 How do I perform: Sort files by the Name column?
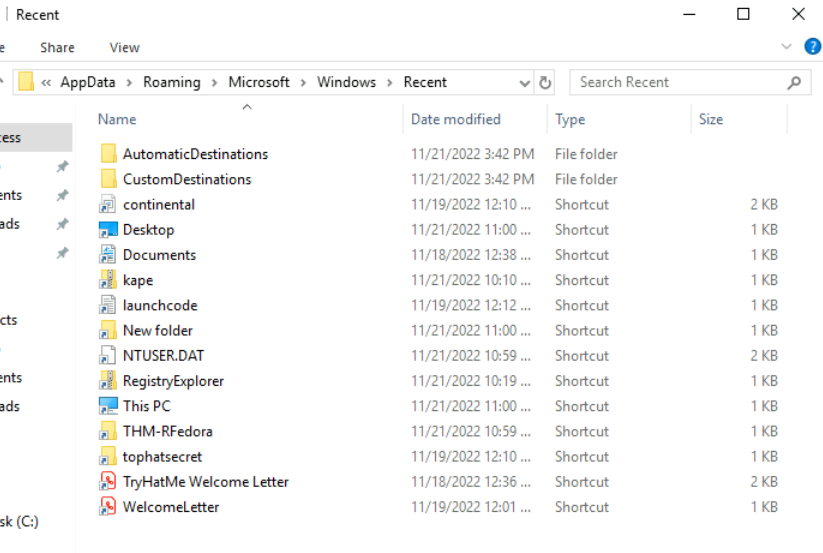(117, 119)
